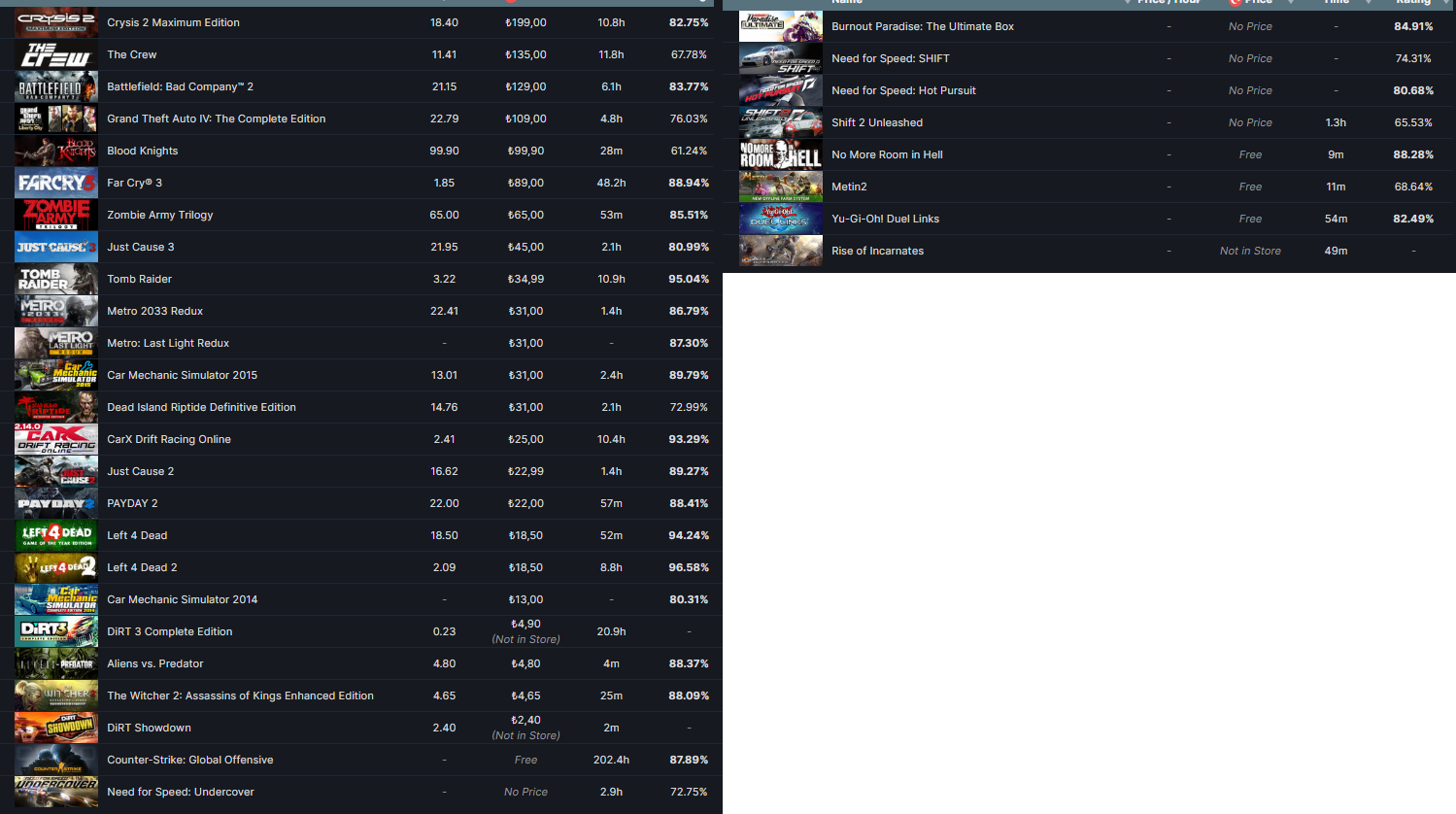Select the Free price for Metin2
Image resolution: width=1456 pixels, height=814 pixels.
coord(1250,187)
